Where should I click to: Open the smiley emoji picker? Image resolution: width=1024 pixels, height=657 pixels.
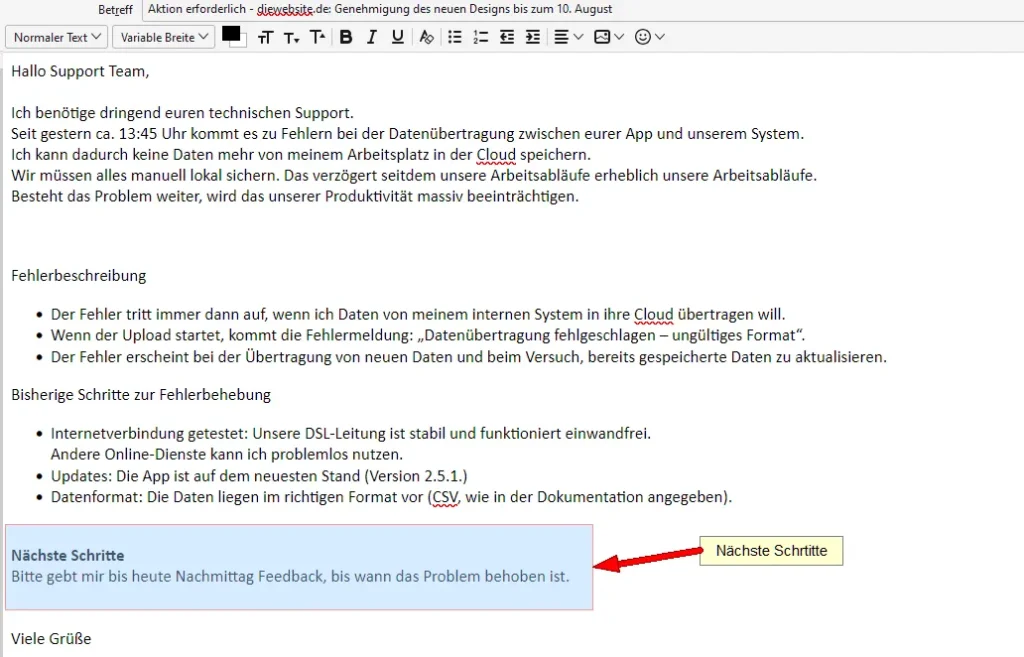(x=650, y=37)
